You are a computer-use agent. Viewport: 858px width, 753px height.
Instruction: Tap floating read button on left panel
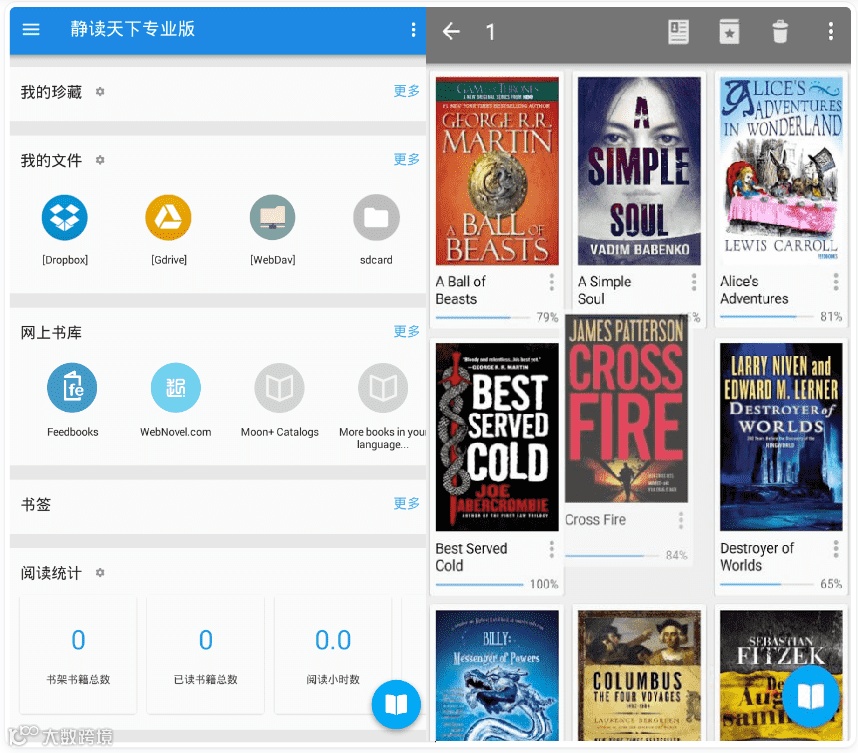pyautogui.click(x=396, y=704)
